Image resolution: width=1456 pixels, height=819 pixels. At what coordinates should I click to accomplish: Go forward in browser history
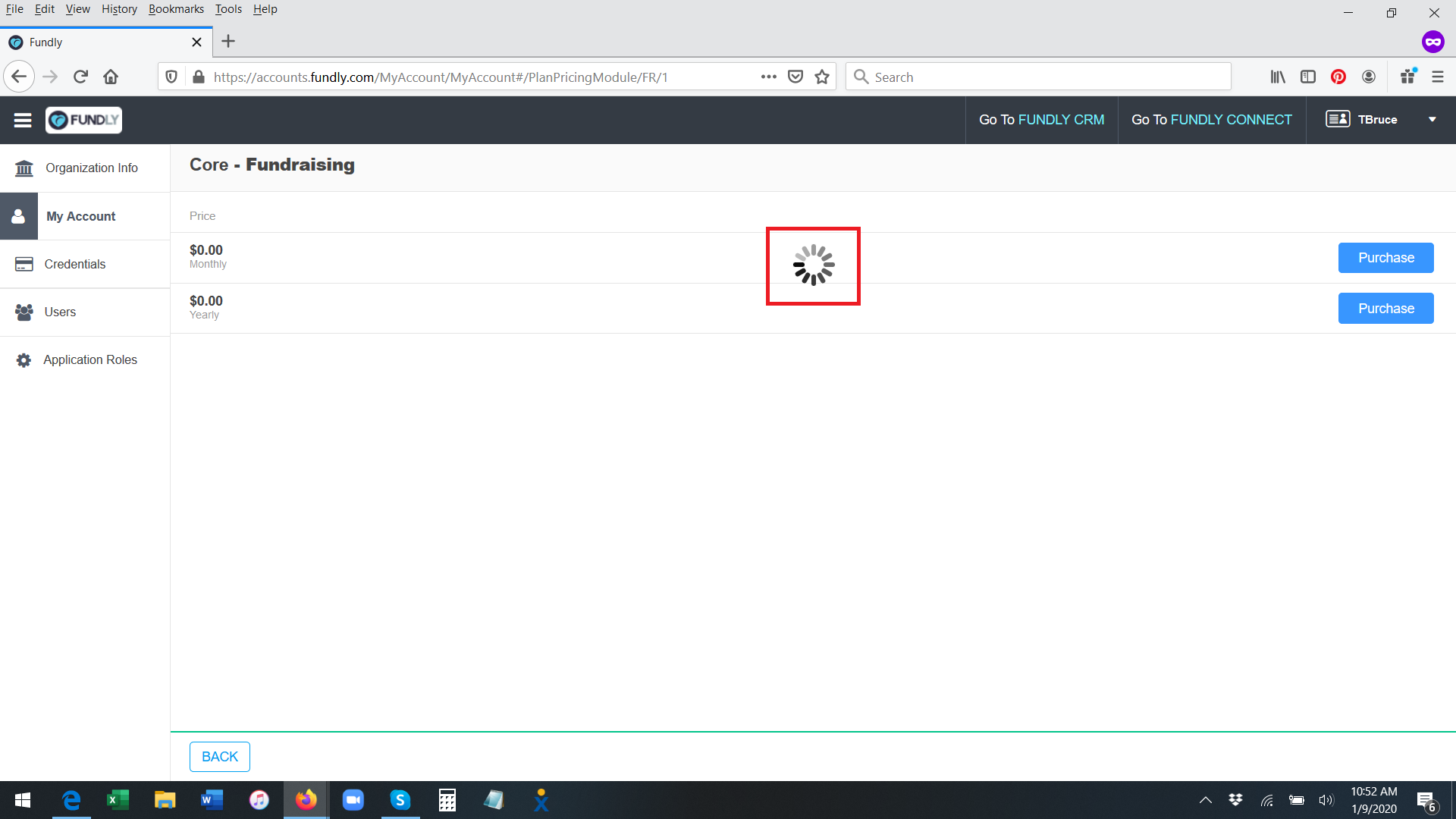point(50,77)
